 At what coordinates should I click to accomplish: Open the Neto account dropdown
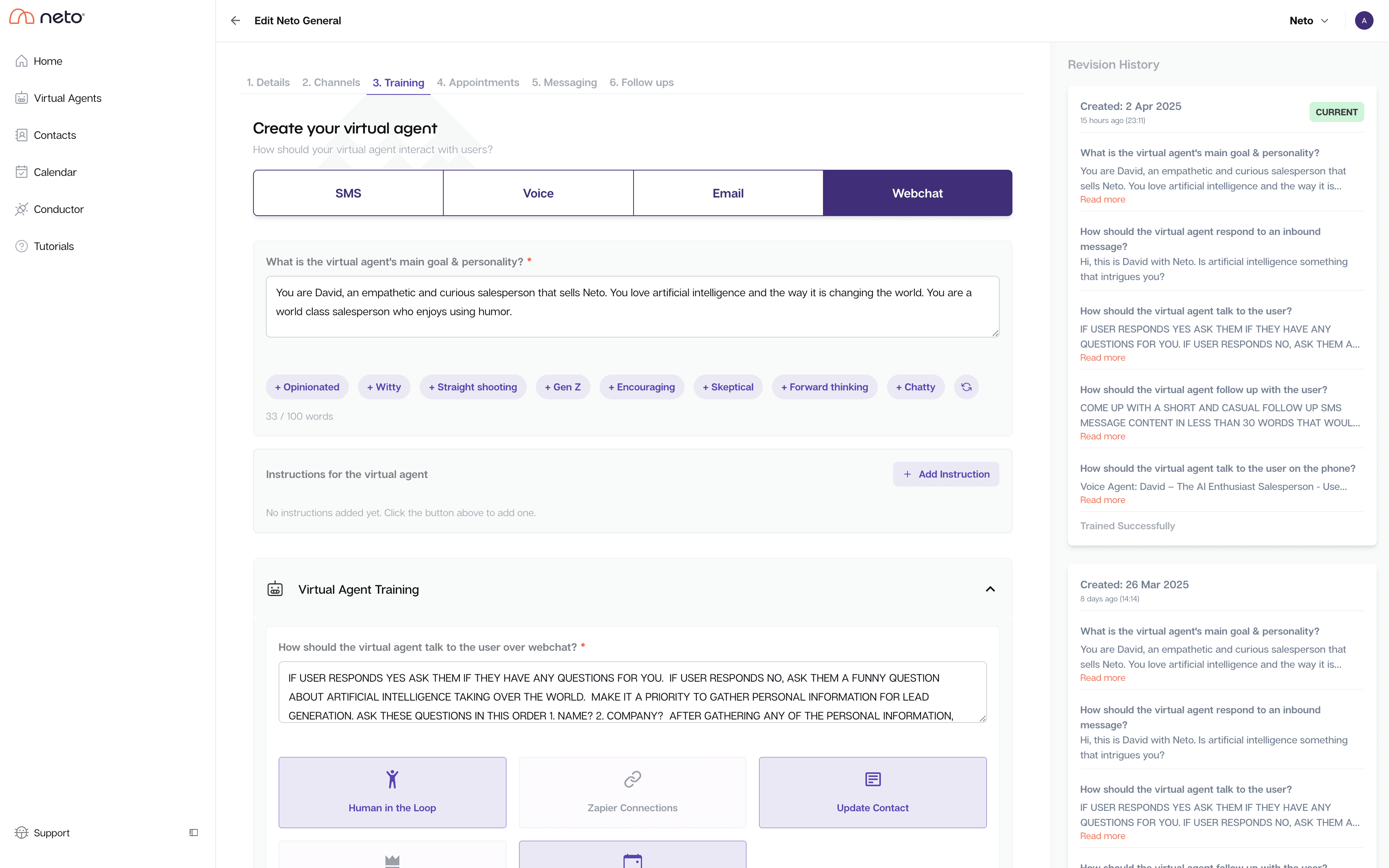pos(1308,20)
